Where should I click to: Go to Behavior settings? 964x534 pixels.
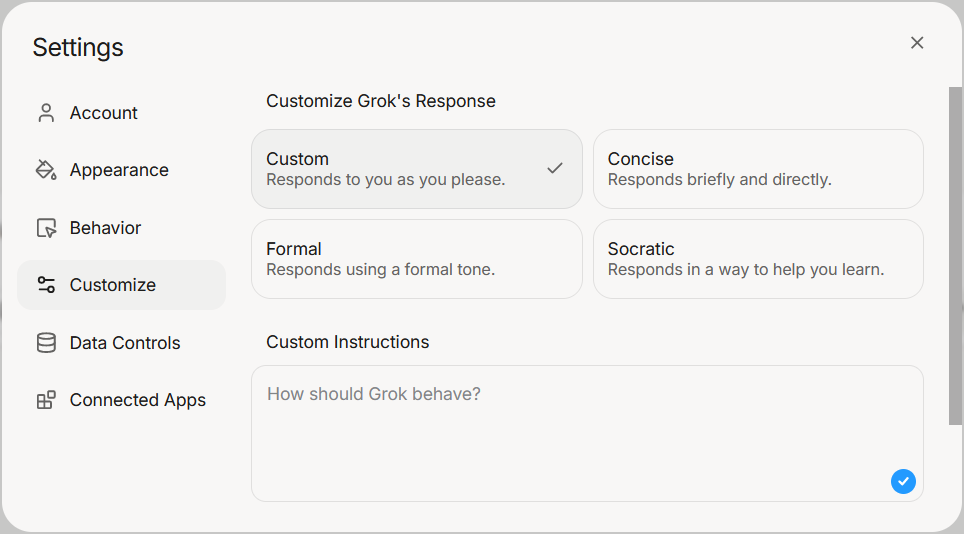106,228
